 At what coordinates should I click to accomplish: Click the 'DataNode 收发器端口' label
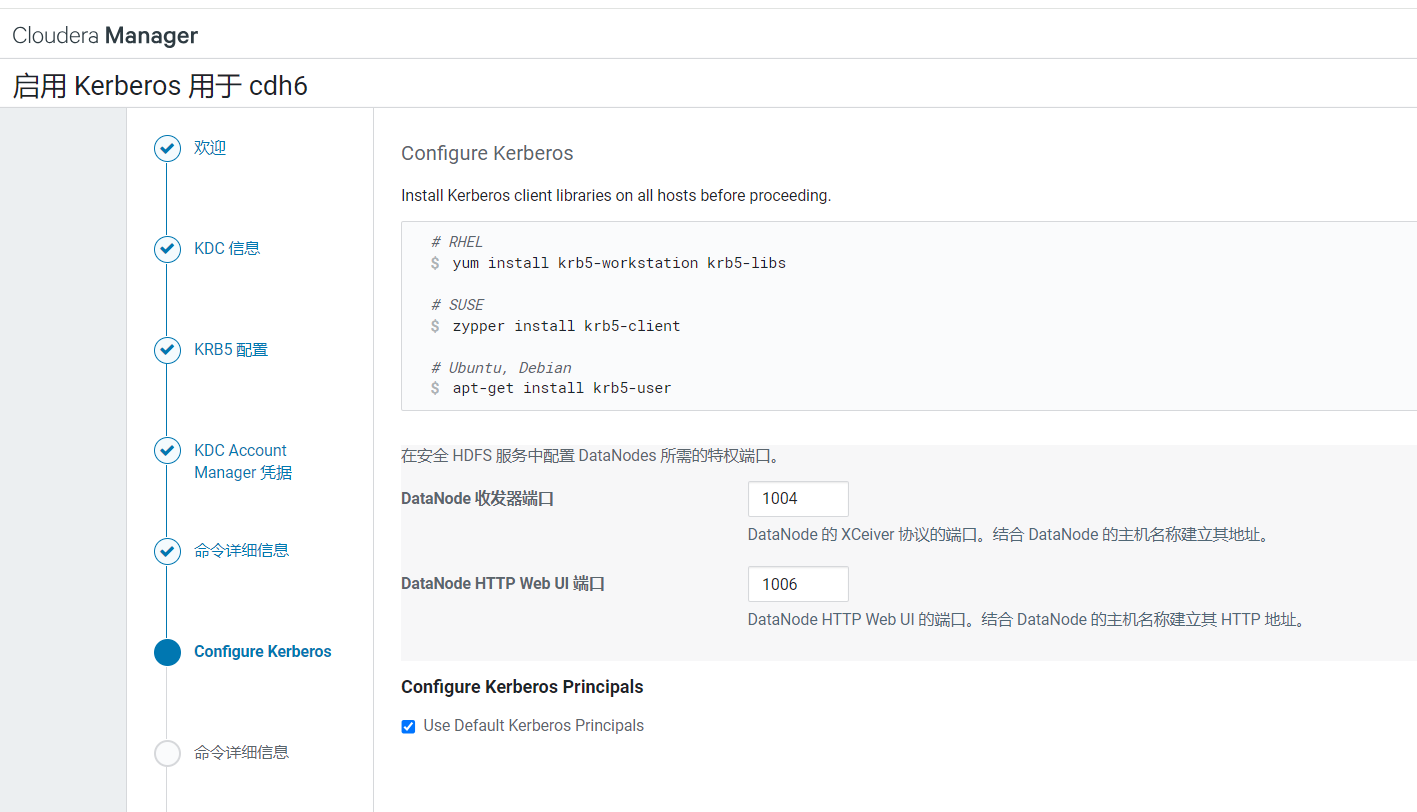pyautogui.click(x=477, y=498)
